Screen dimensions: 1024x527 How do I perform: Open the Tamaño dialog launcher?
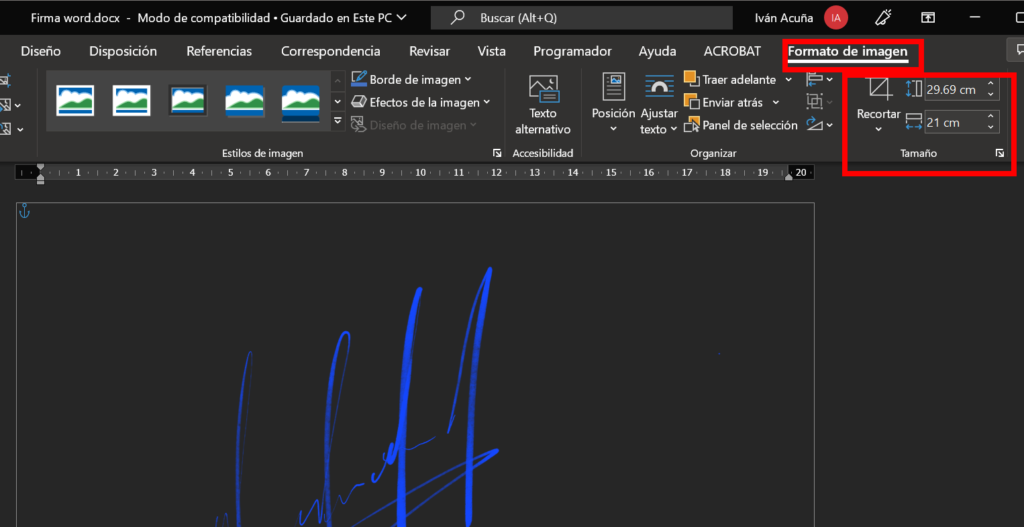pos(998,153)
